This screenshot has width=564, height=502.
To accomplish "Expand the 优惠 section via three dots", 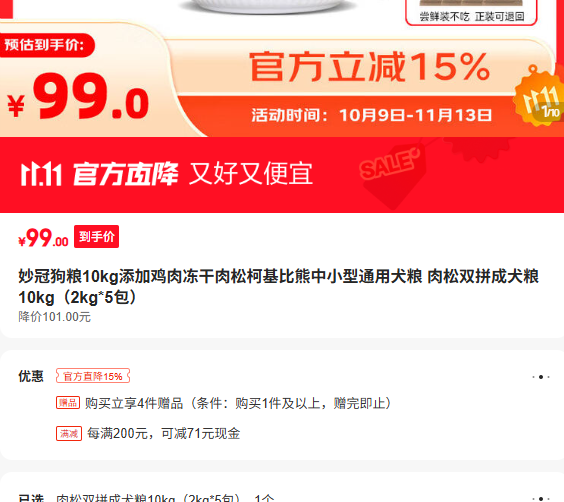I will 541,377.
